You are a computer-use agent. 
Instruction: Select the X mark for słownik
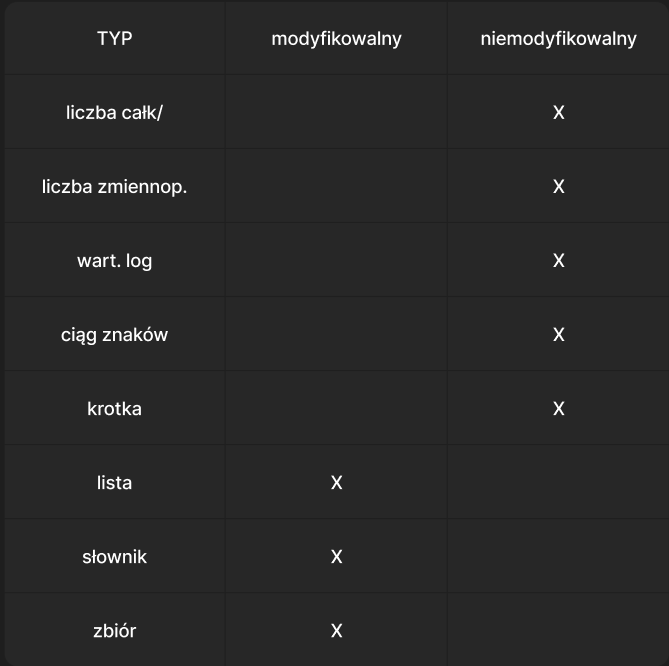[x=336, y=557]
